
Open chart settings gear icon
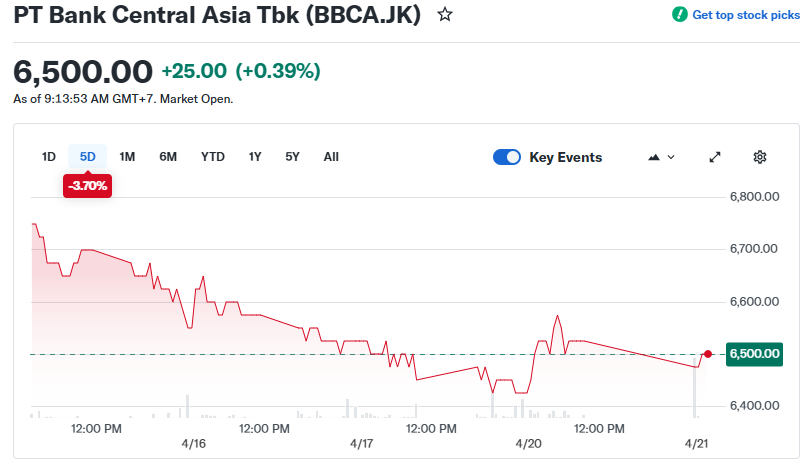[x=760, y=157]
